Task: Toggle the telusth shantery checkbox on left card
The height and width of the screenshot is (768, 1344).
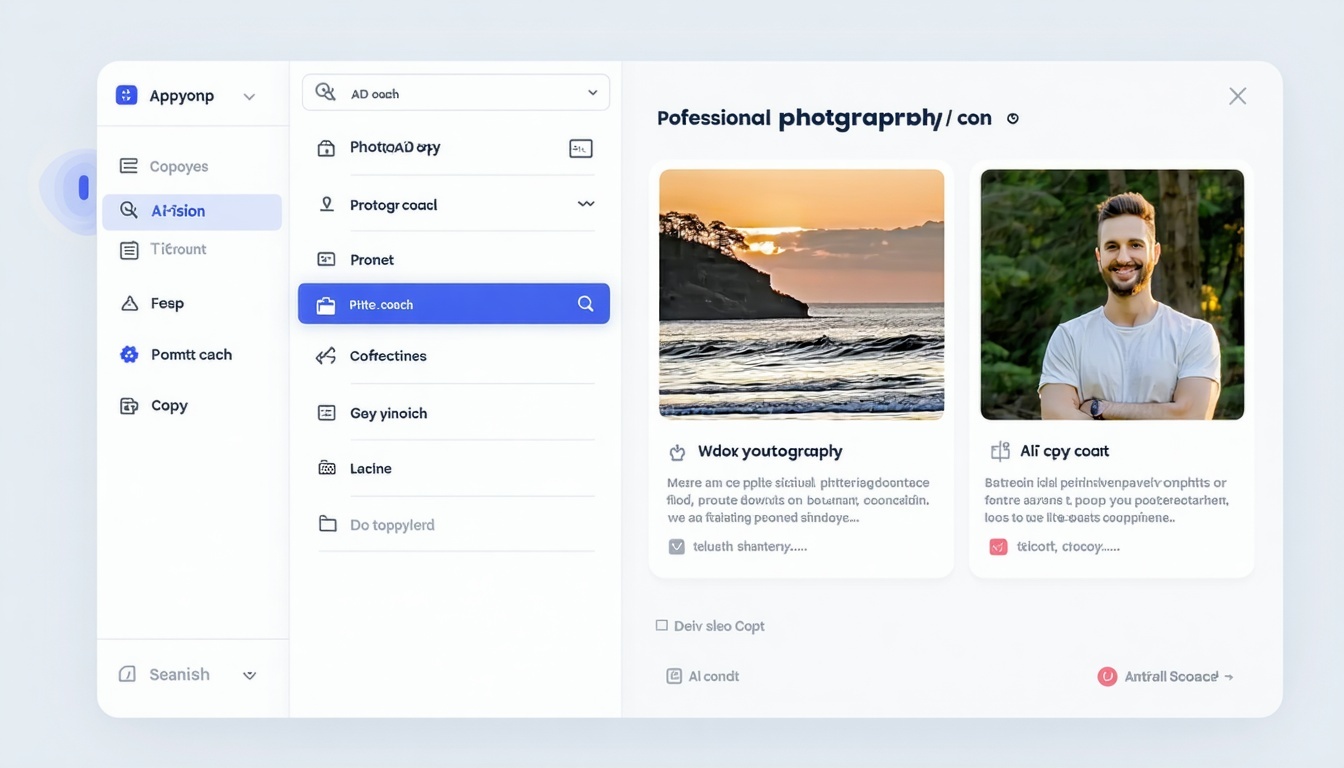Action: click(678, 546)
